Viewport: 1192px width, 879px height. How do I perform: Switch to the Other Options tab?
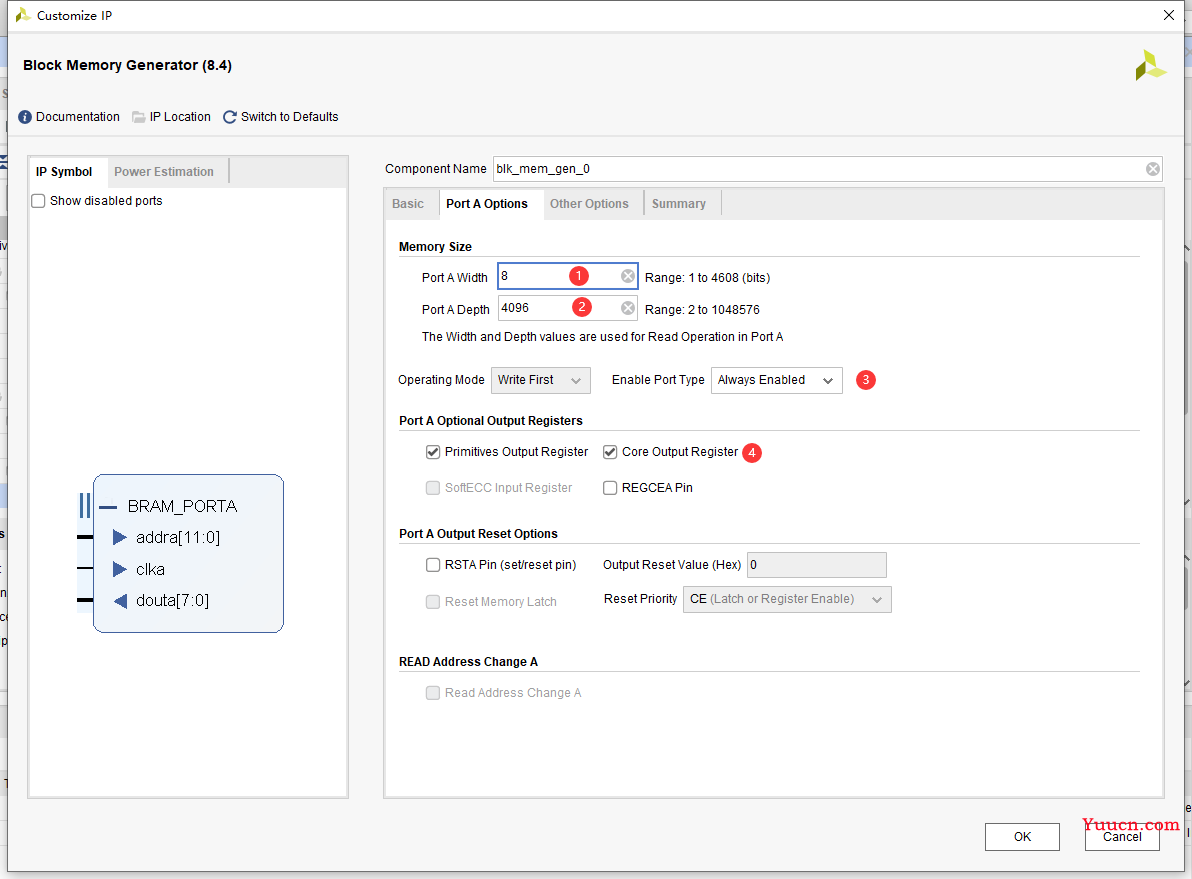pyautogui.click(x=589, y=204)
